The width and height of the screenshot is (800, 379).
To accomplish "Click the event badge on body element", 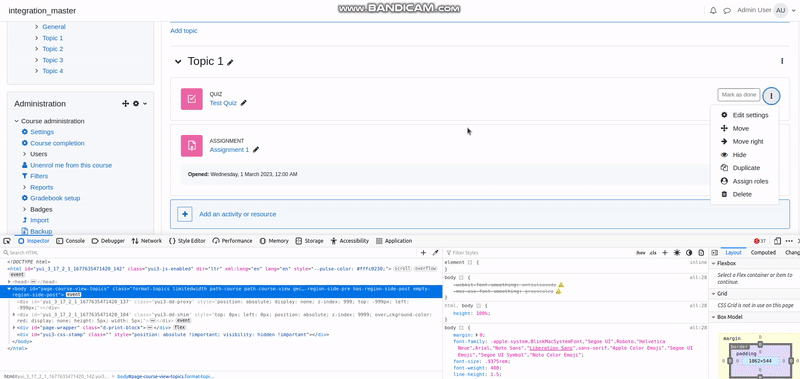I will (x=74, y=295).
